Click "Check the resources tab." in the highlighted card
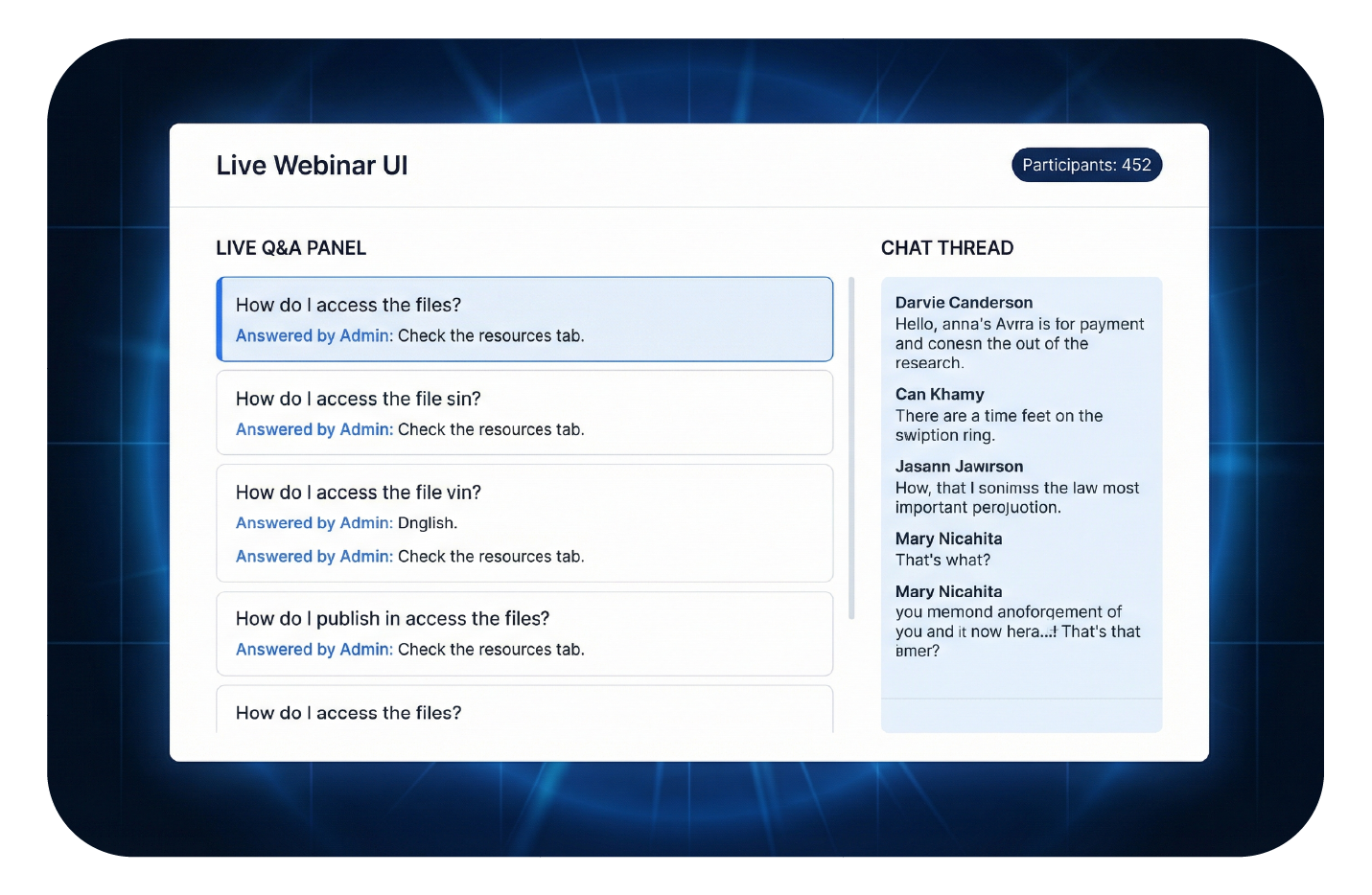Screen dimensions: 1372x895 (491, 336)
